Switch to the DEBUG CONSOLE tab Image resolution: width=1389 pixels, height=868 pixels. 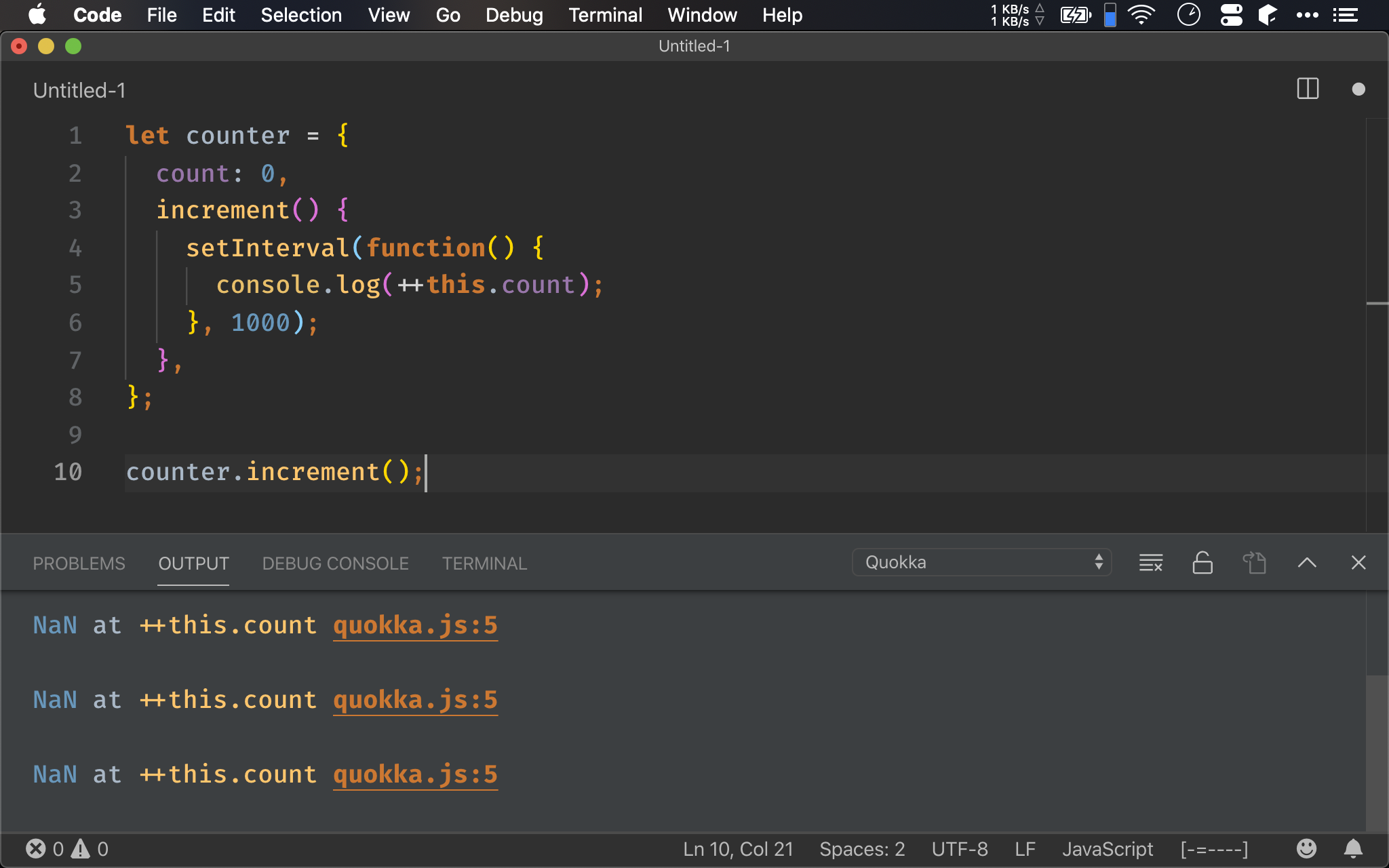click(335, 564)
